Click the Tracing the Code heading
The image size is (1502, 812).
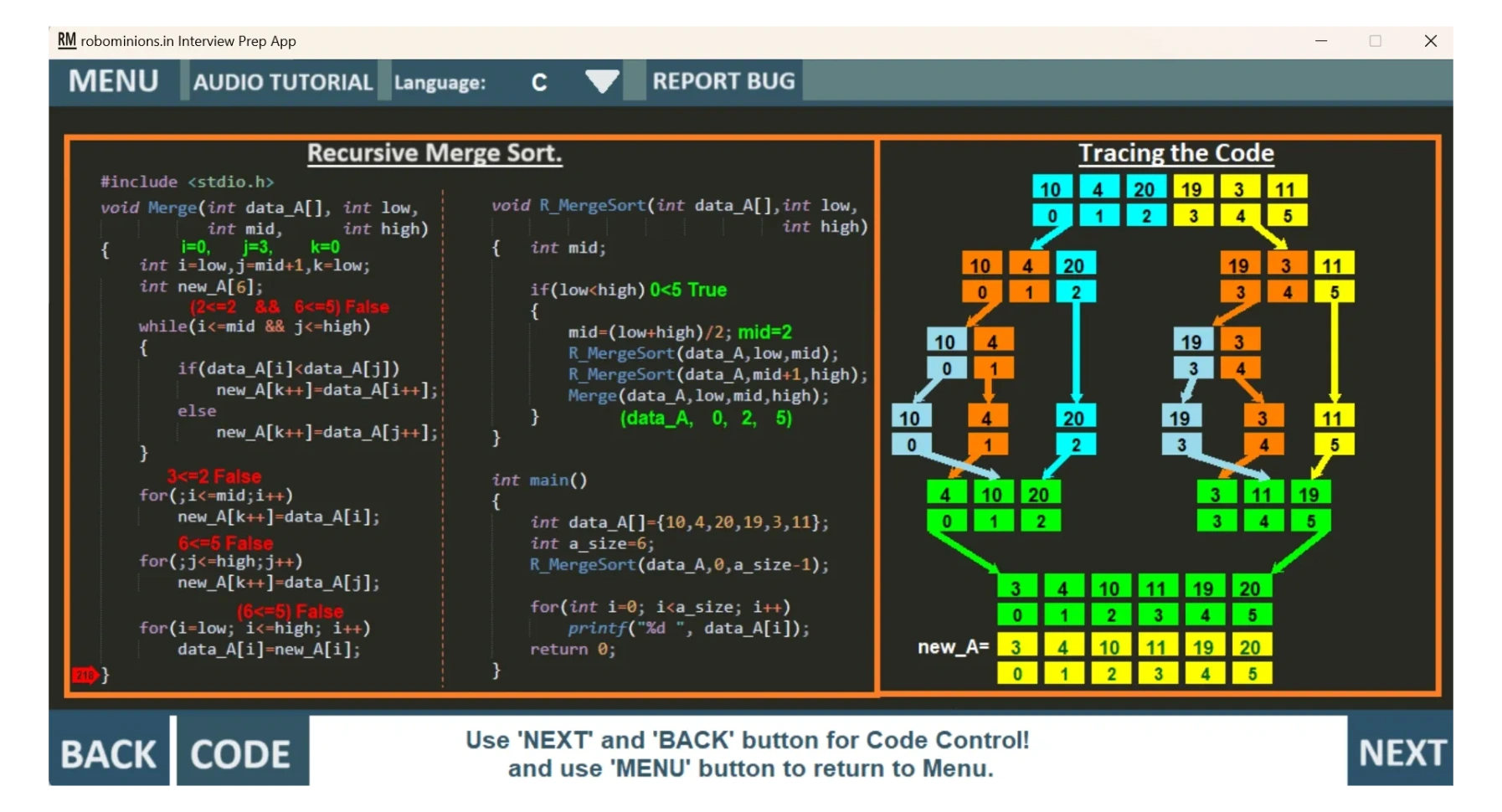pos(1176,152)
